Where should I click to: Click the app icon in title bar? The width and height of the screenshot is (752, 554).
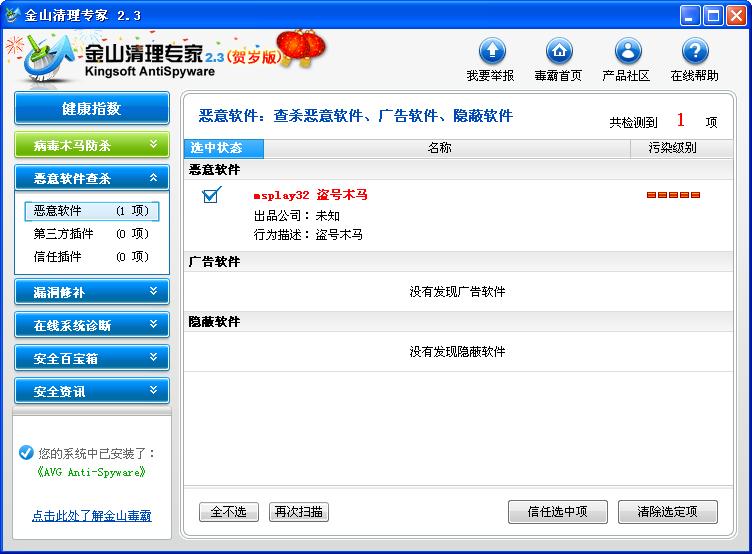pyautogui.click(x=12, y=15)
